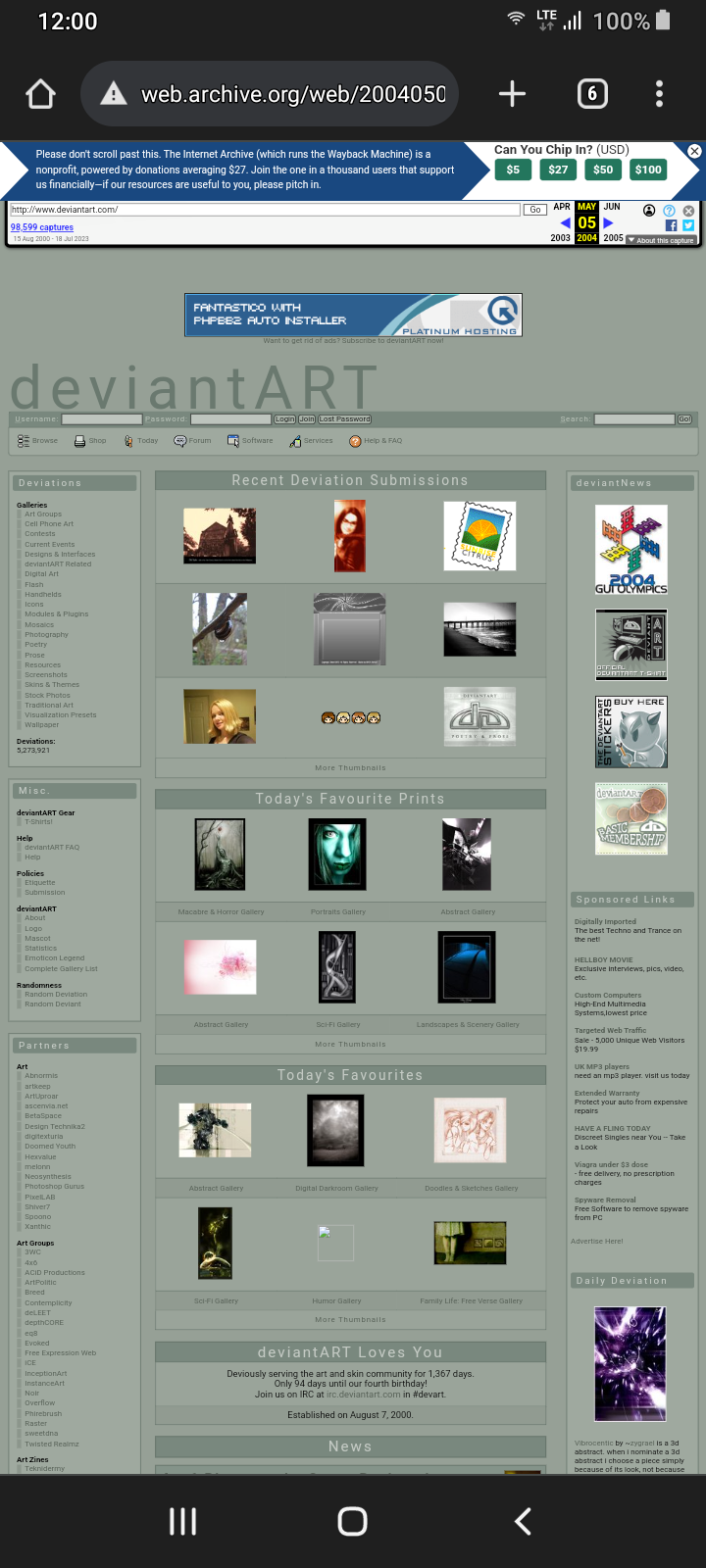
Task: Go to next capture with right arrow
Action: tap(608, 223)
